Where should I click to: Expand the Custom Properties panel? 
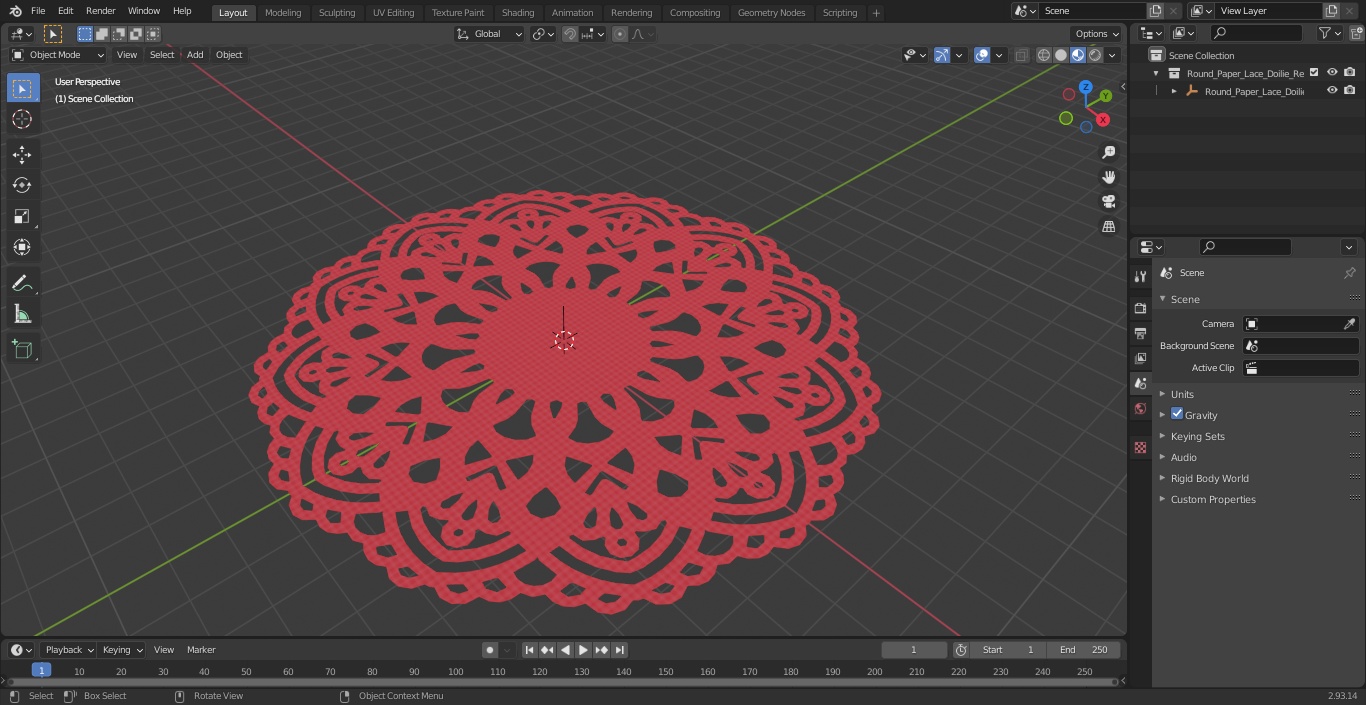click(1213, 499)
